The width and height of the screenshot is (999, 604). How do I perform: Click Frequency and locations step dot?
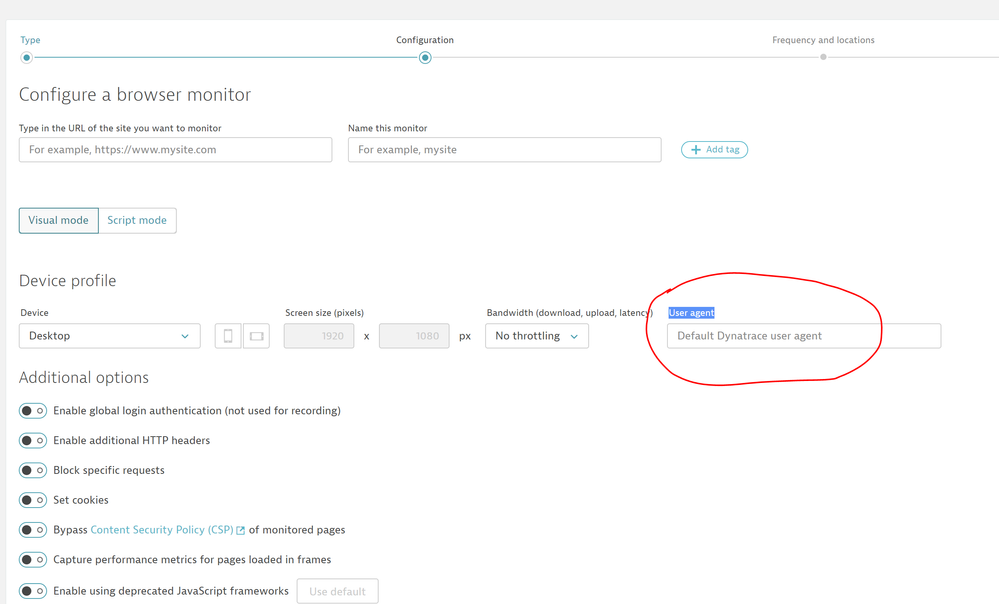point(823,57)
